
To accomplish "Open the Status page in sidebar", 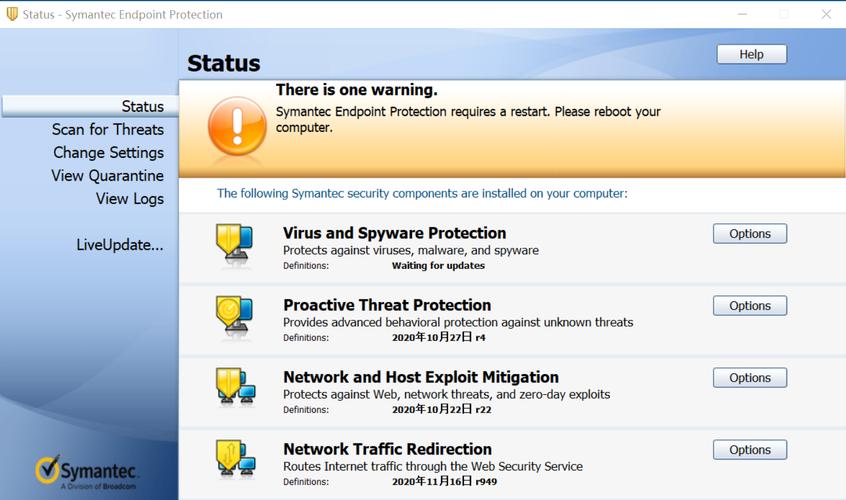I will point(142,106).
